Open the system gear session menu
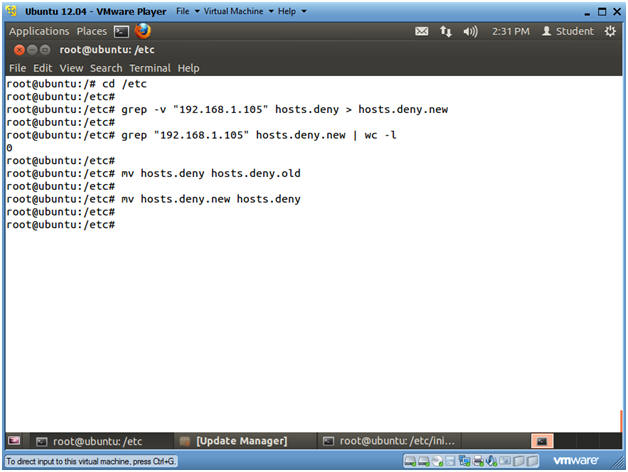Screen dimensions: 628x472 tap(610, 31)
